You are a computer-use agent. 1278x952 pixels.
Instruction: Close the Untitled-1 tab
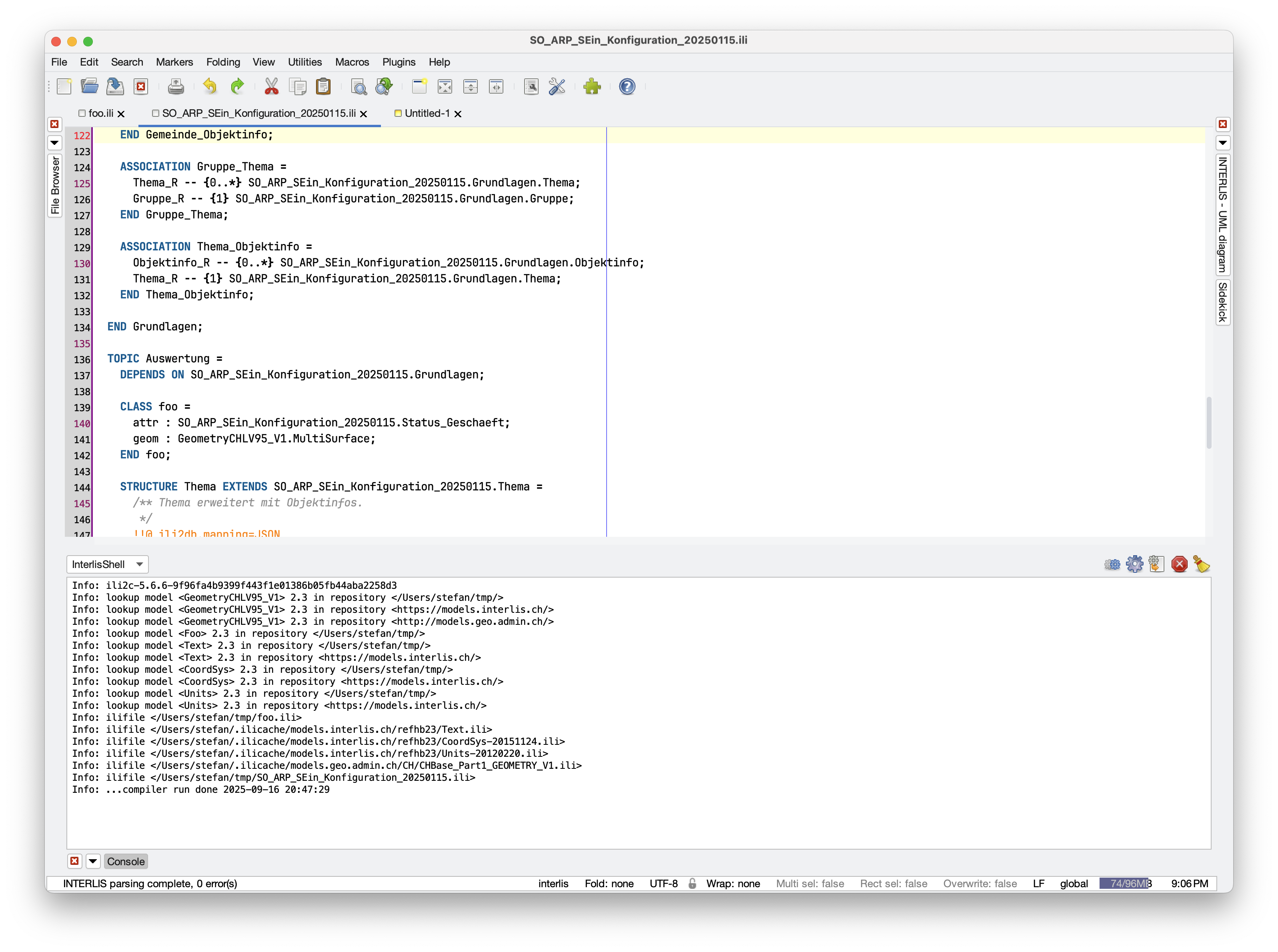point(458,114)
